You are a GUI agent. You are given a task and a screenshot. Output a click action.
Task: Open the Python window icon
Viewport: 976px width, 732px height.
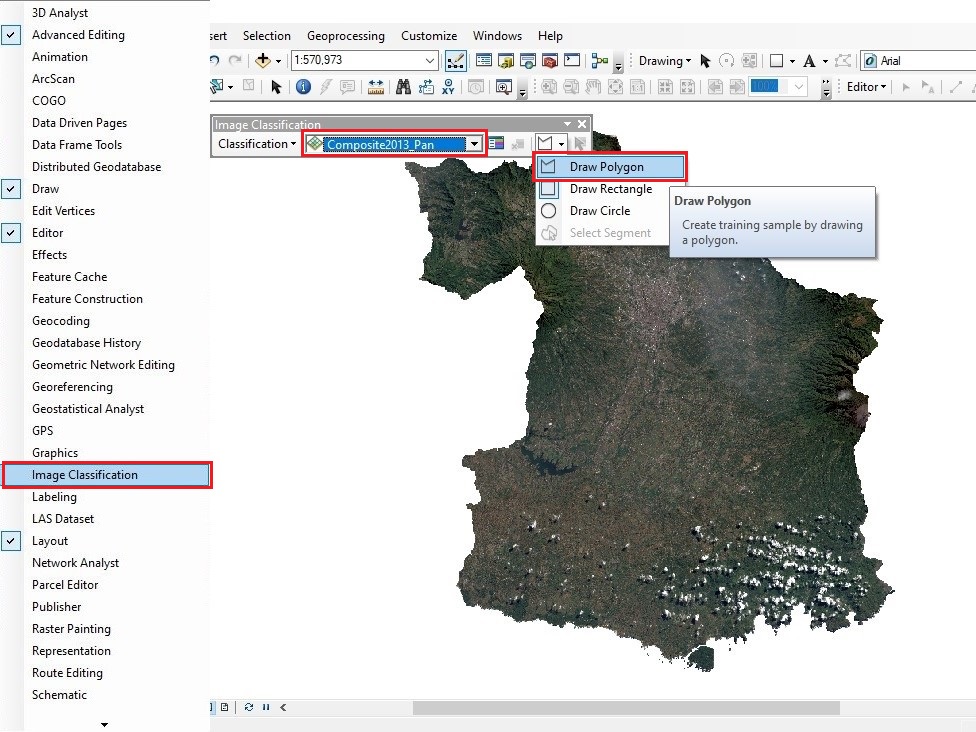pos(572,60)
